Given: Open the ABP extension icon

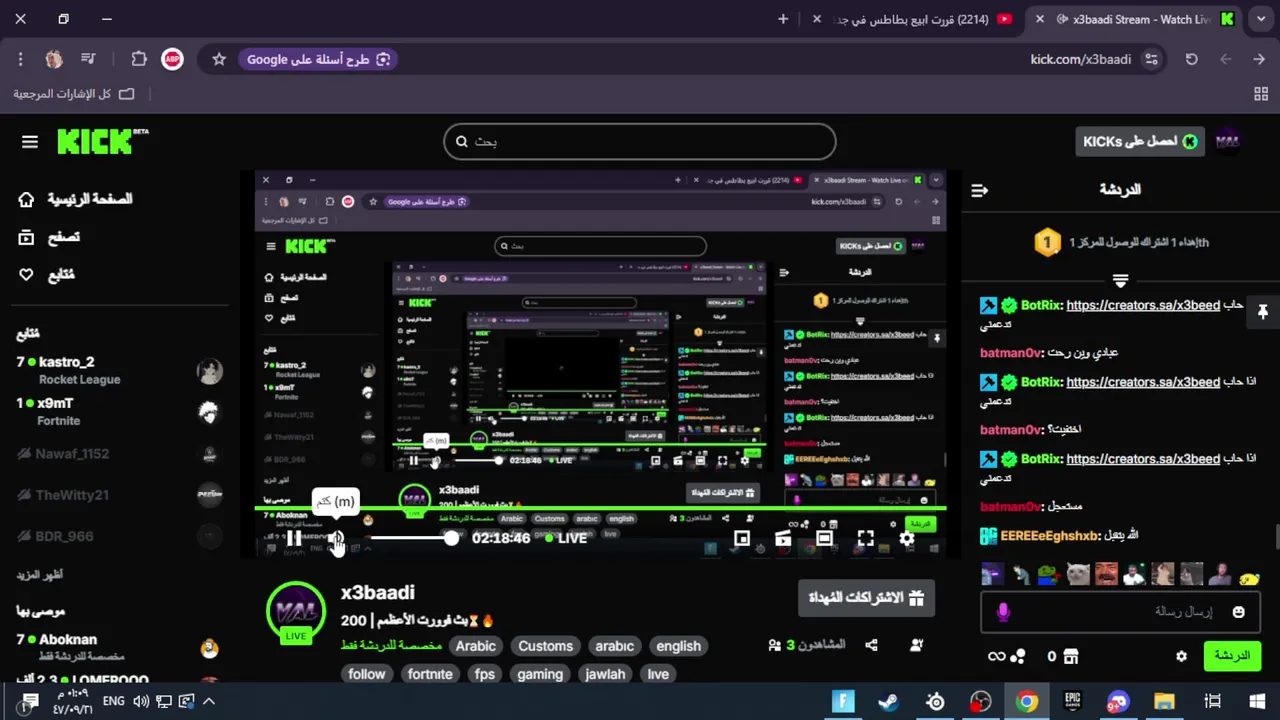Looking at the screenshot, I should tap(172, 59).
